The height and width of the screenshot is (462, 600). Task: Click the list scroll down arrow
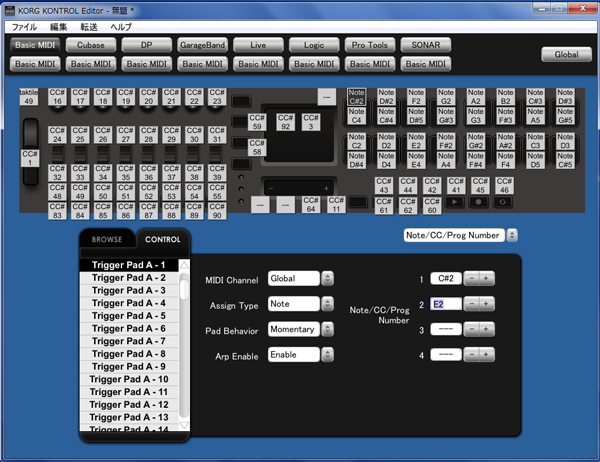(x=184, y=425)
